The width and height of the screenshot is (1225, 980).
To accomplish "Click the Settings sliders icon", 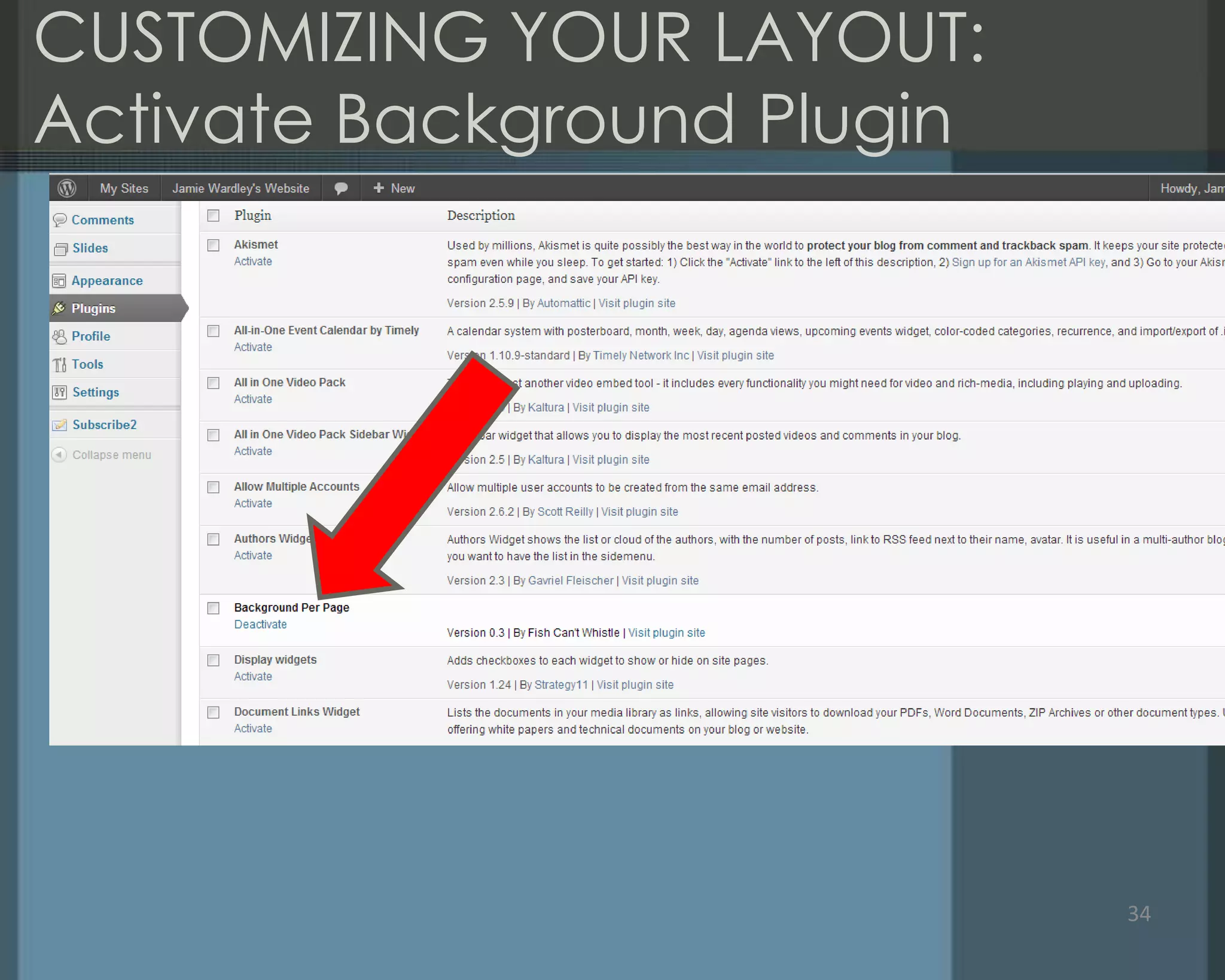I will [59, 392].
